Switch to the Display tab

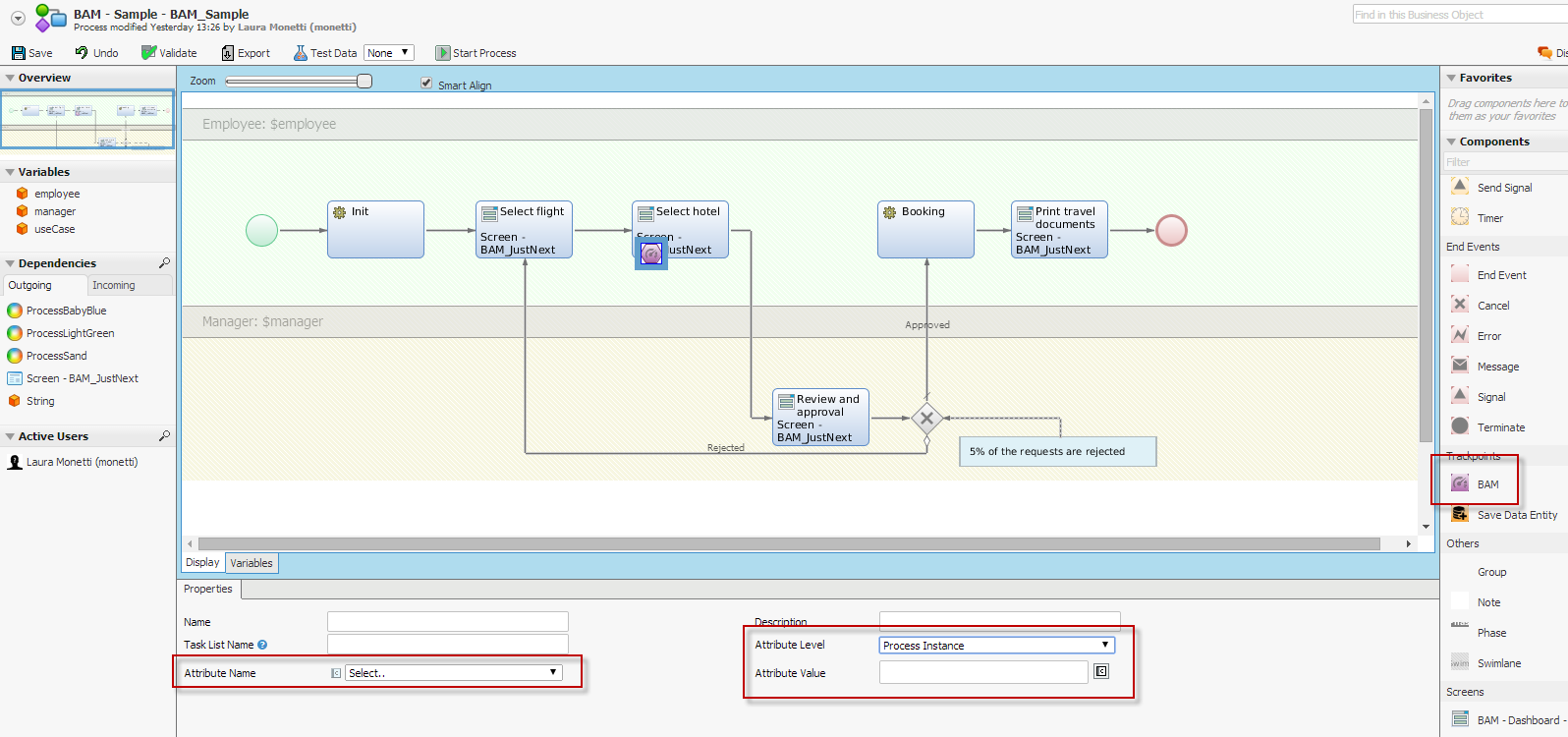coord(203,563)
